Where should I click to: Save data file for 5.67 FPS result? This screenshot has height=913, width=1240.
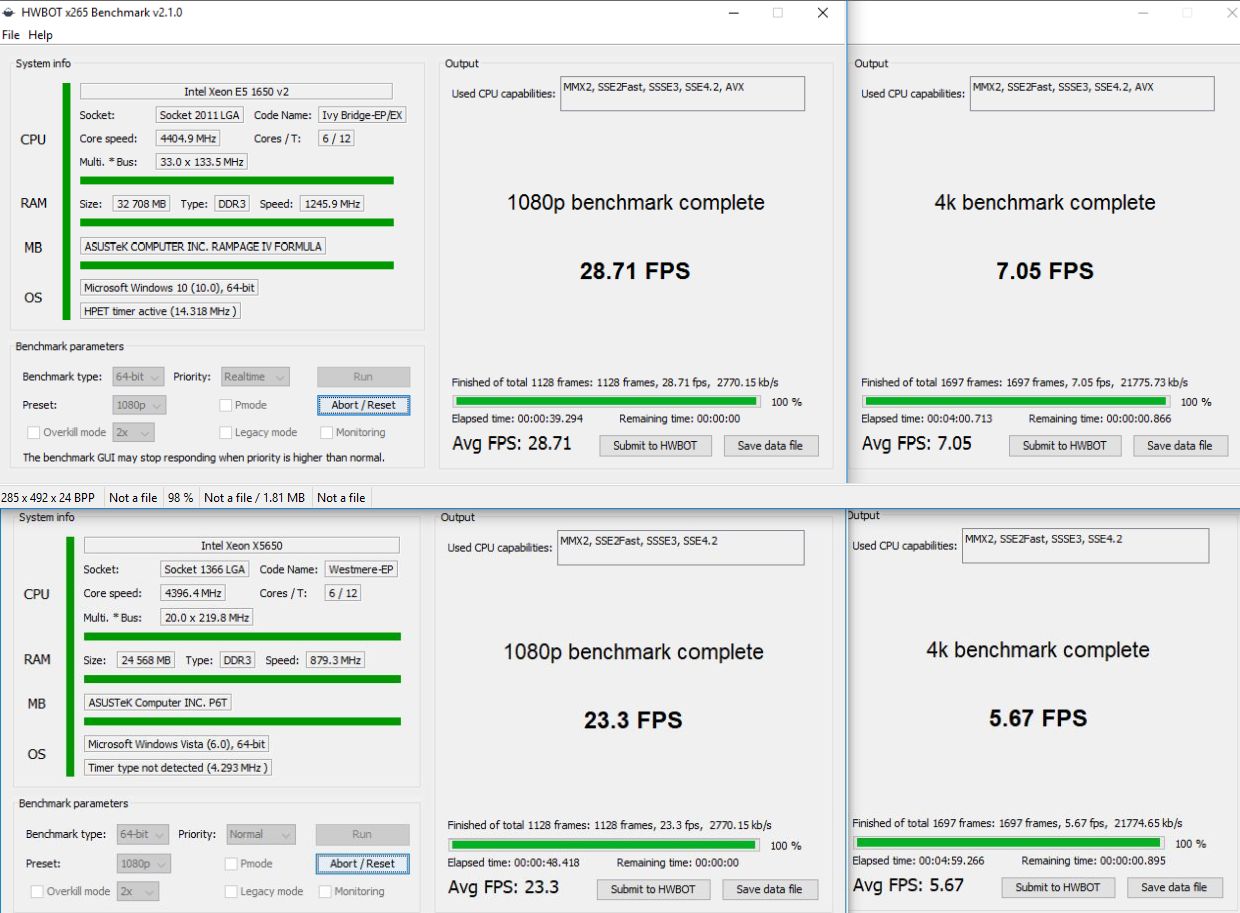(1174, 887)
